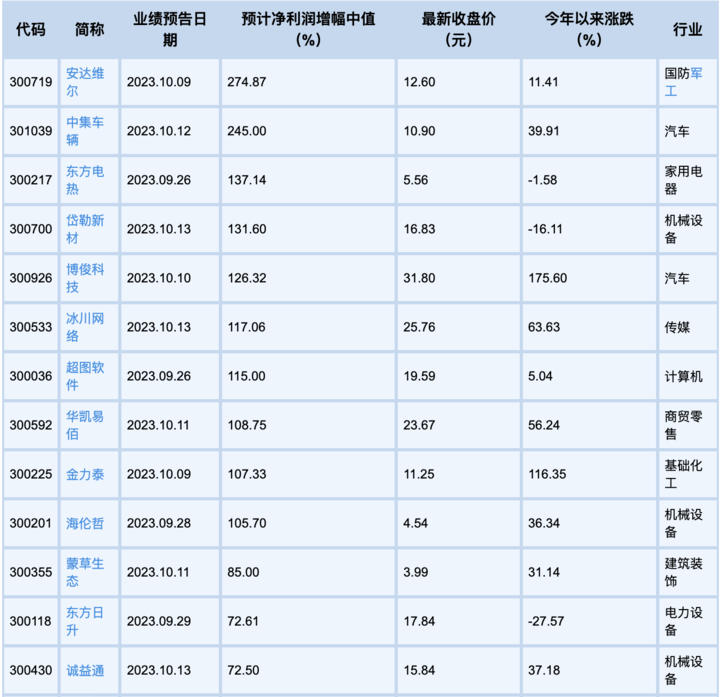Select stock code 300926
Screen dimensions: 720x697
[31, 278]
